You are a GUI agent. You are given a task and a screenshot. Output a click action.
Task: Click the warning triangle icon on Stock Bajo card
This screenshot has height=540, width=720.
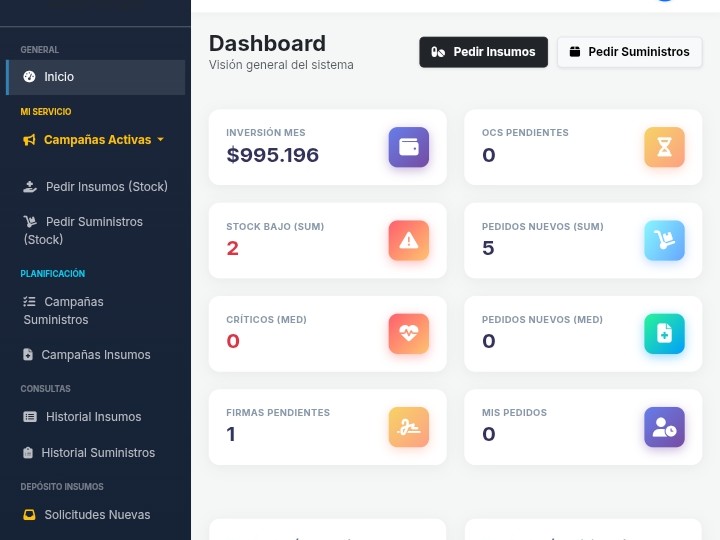[408, 240]
